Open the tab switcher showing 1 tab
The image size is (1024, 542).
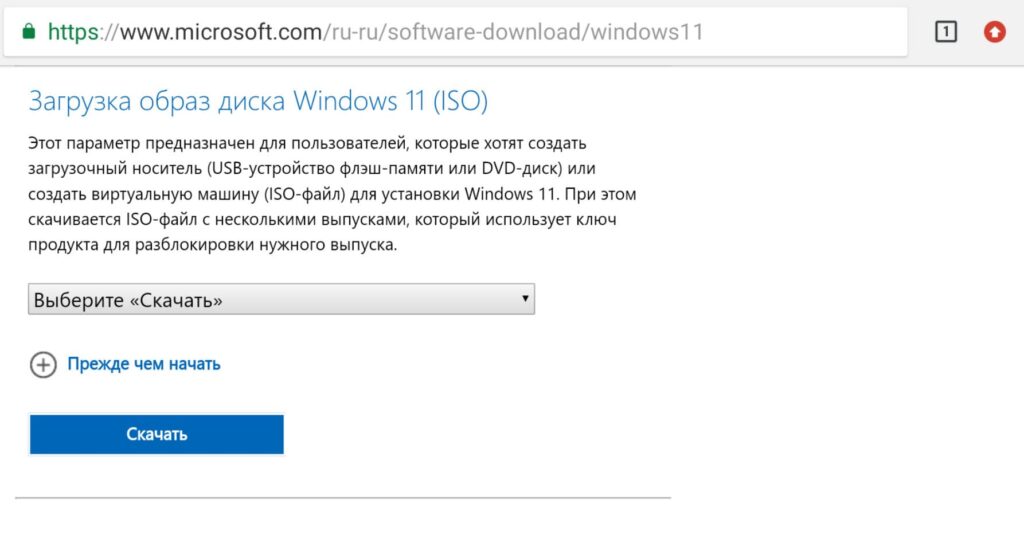pyautogui.click(x=946, y=31)
